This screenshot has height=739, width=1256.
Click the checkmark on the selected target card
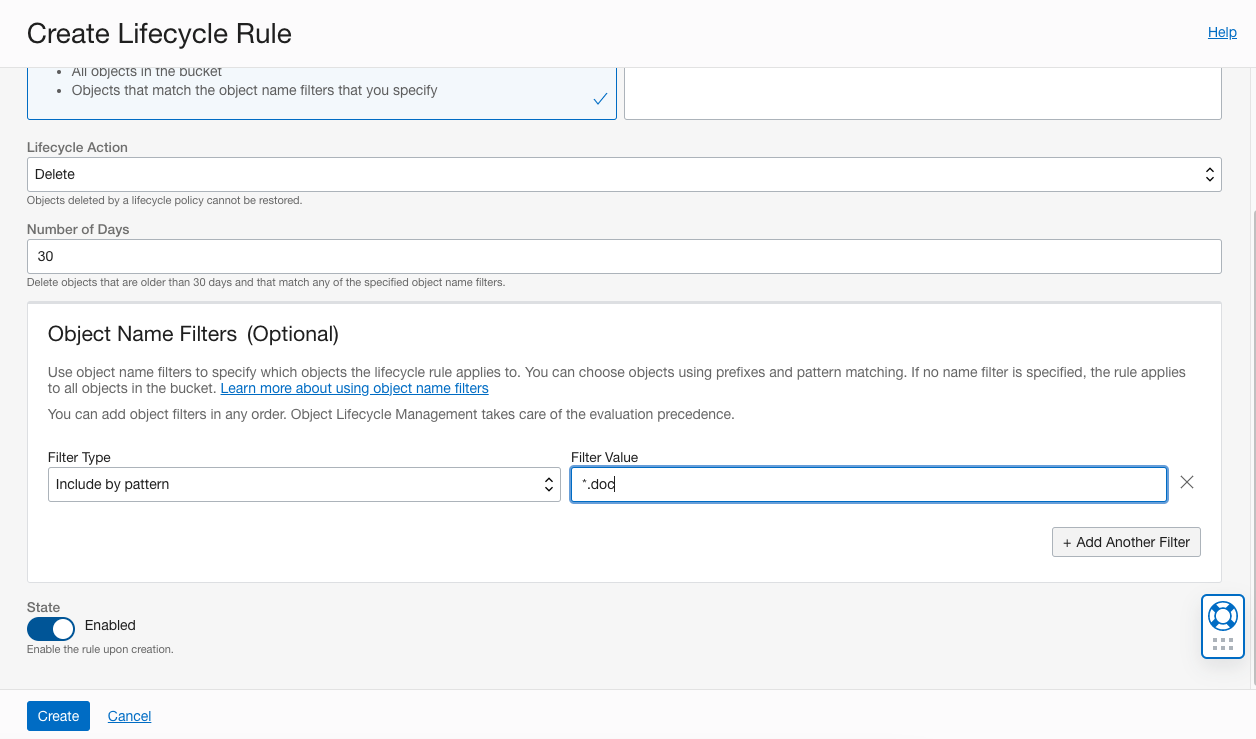pos(600,99)
